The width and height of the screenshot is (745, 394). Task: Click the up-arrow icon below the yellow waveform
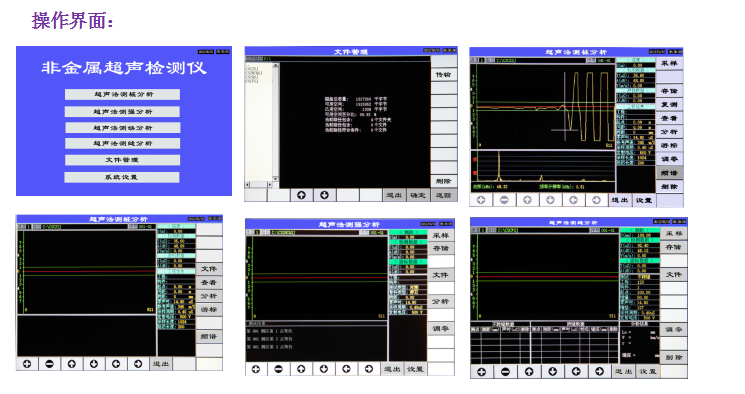(x=527, y=200)
